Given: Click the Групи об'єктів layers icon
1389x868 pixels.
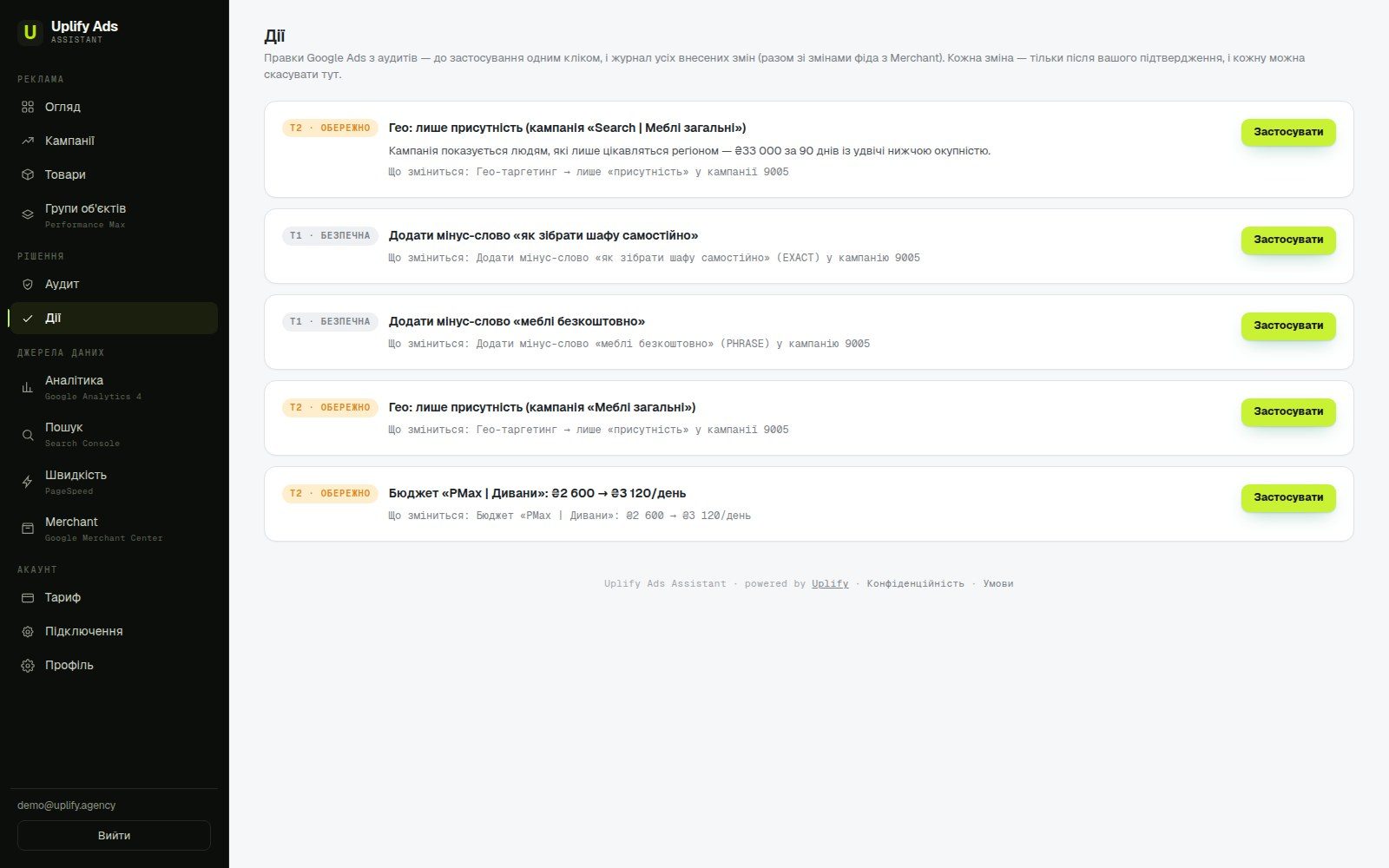Looking at the screenshot, I should click(28, 214).
